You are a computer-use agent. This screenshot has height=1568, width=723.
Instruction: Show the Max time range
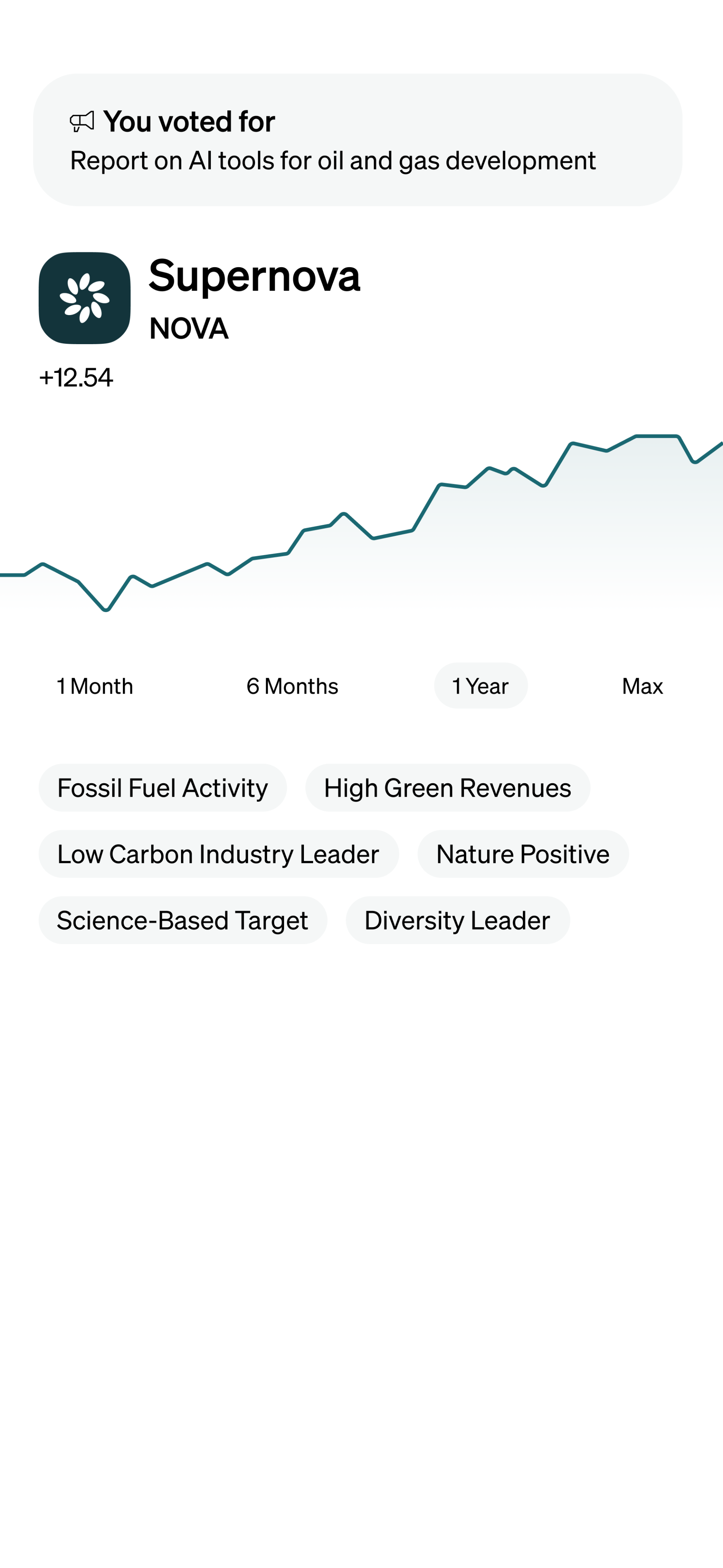tap(642, 686)
